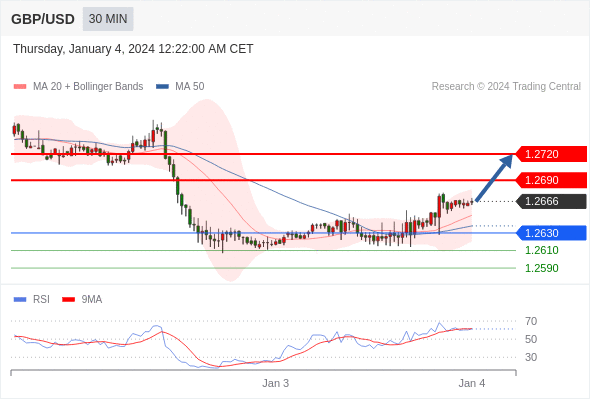Click the 1.2666 current price tag
Screen dimensions: 590x400
tap(551, 201)
